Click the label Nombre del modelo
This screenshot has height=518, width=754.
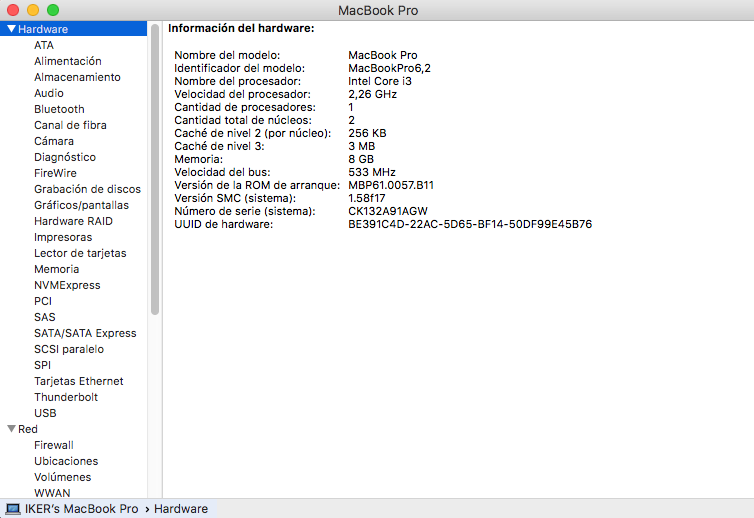[x=227, y=55]
